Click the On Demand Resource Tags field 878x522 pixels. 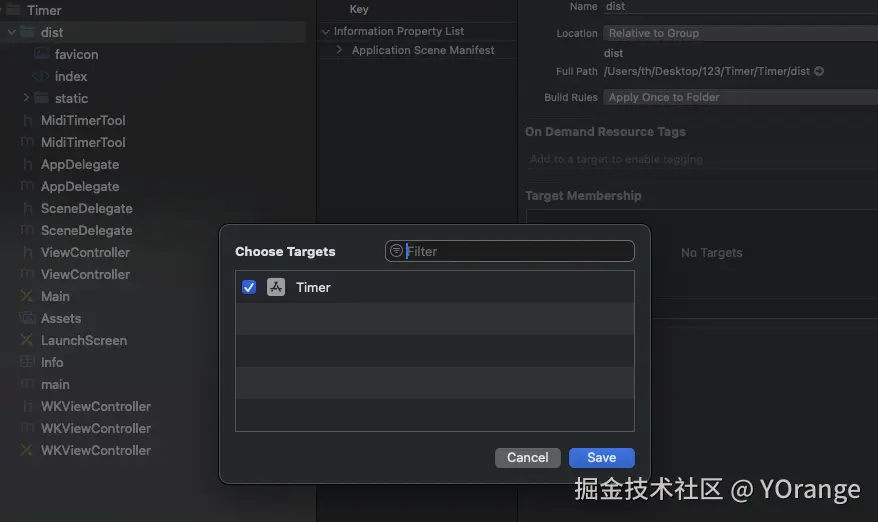click(701, 160)
